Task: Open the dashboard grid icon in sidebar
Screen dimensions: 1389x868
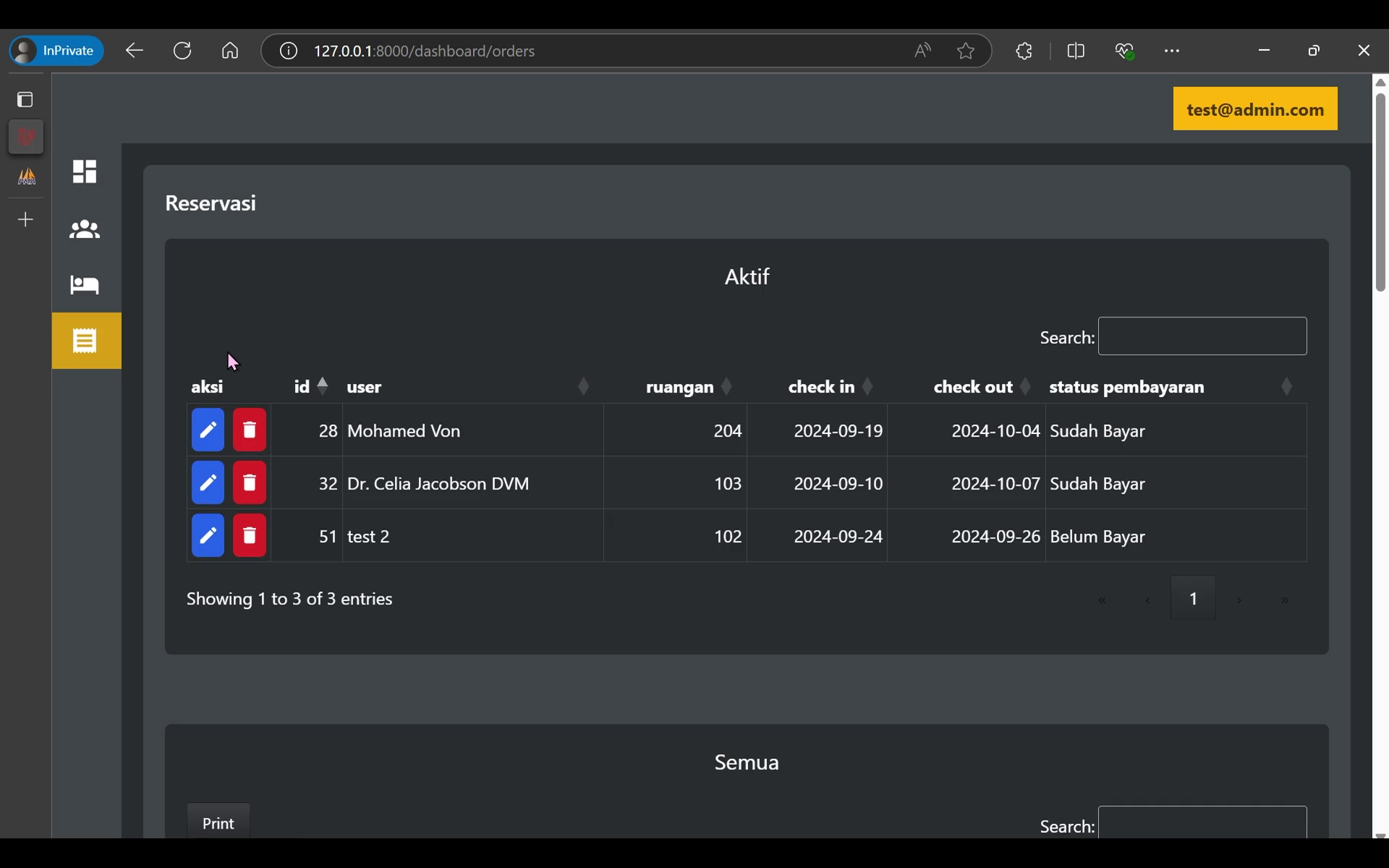Action: coord(85,172)
